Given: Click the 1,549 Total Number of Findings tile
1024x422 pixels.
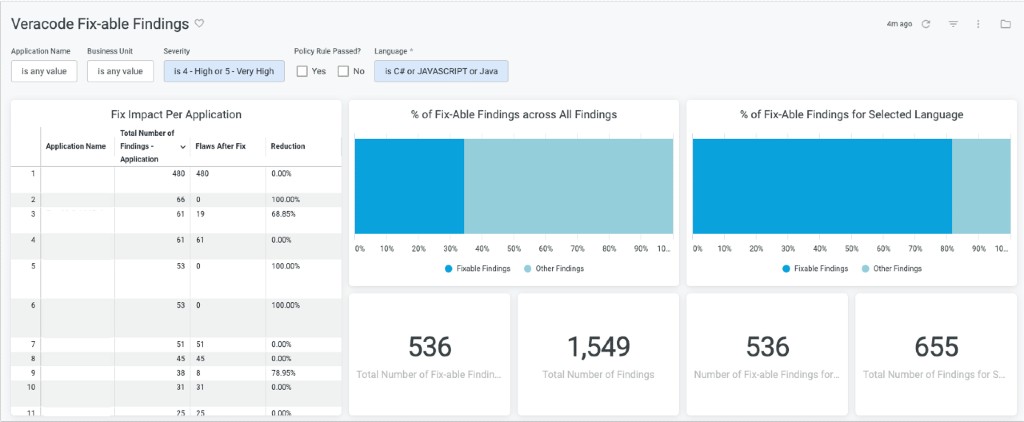Looking at the screenshot, I should 598,354.
